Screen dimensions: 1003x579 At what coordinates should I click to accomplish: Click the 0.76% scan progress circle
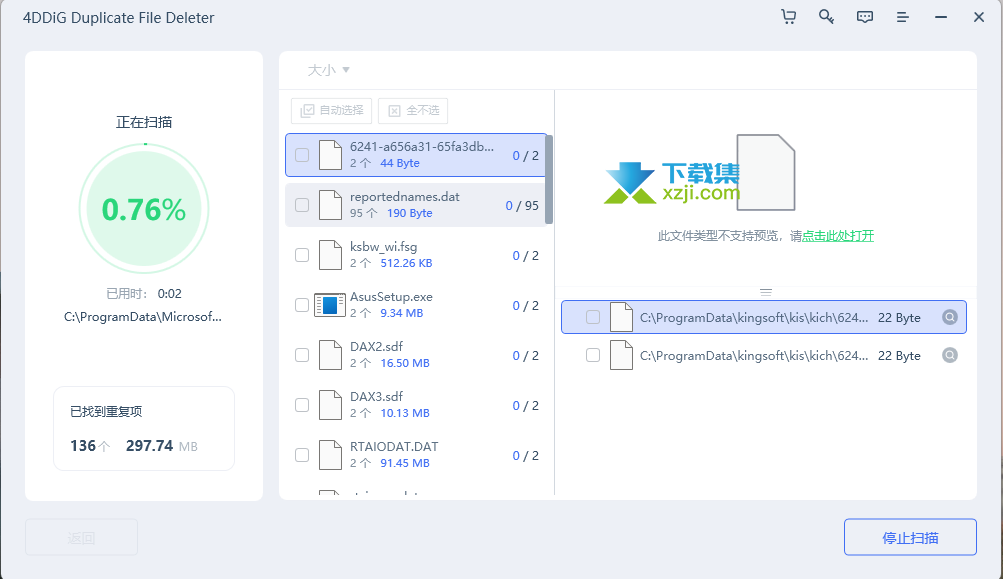click(144, 209)
